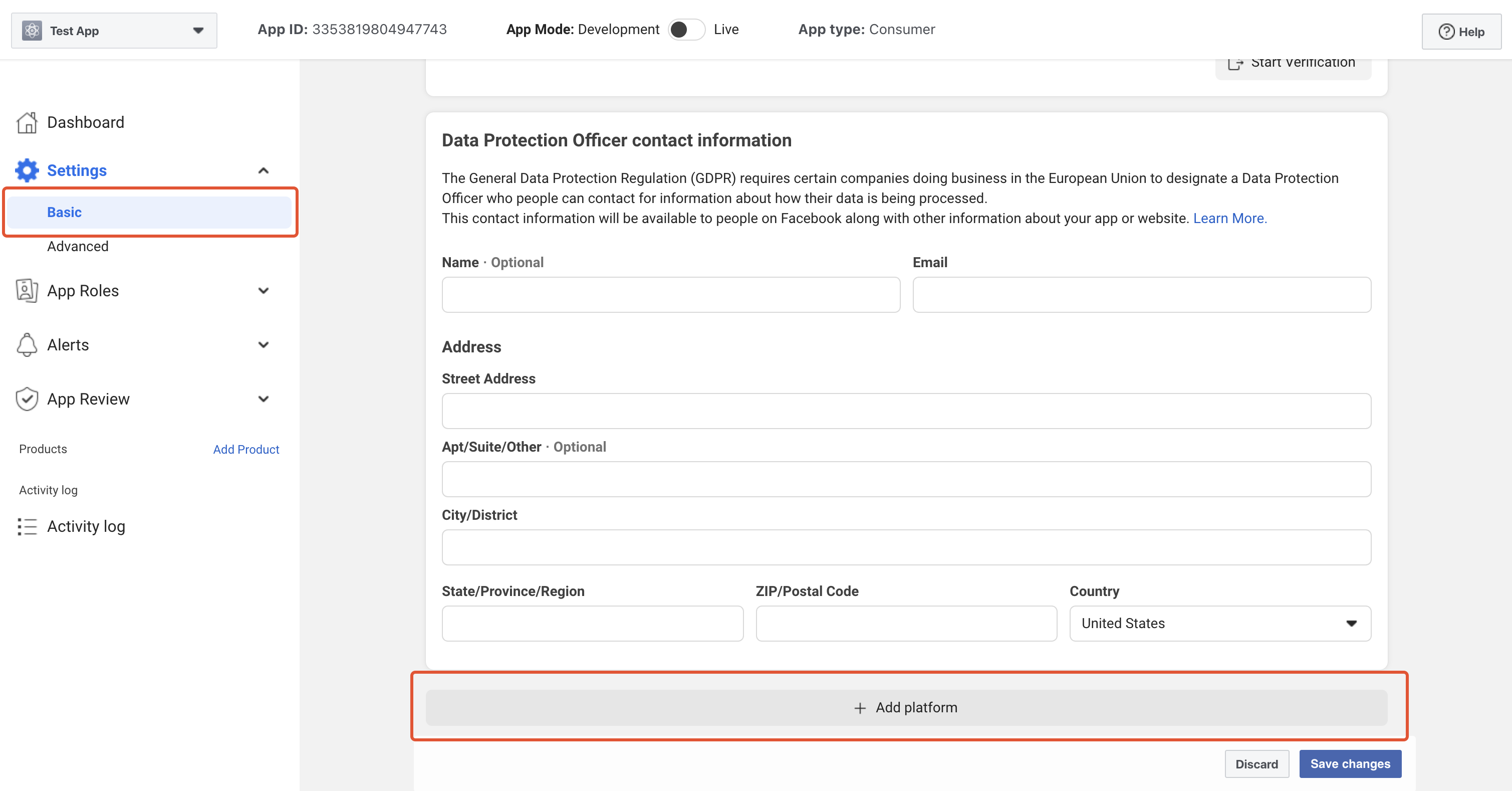Expand the App Roles section

point(264,291)
